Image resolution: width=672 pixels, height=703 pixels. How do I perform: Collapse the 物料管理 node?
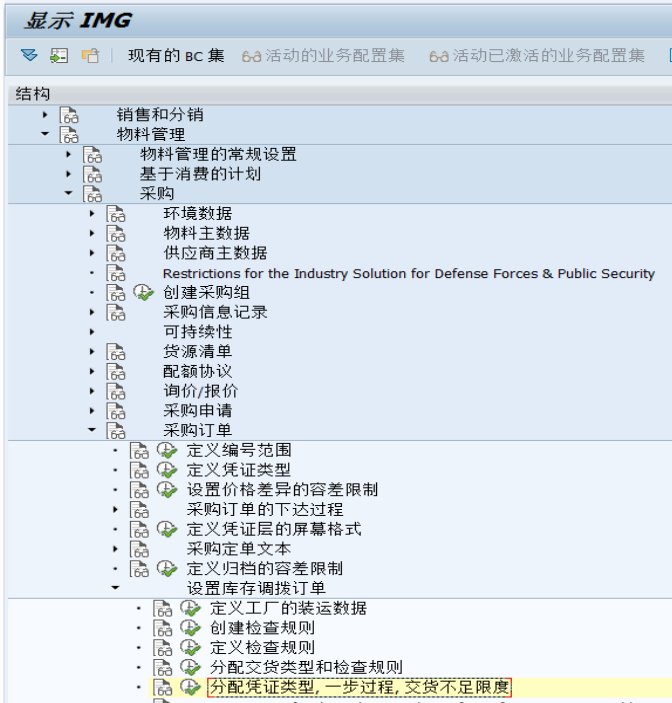tap(45, 134)
